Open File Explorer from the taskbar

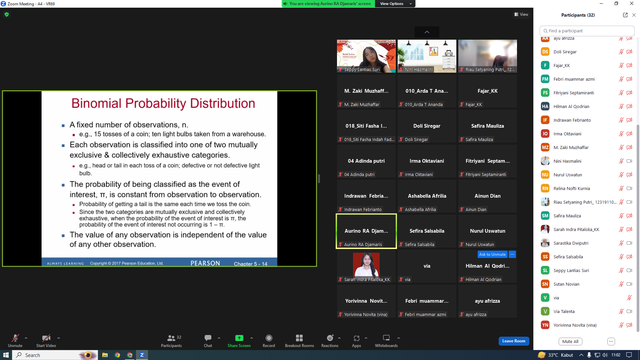(x=105, y=355)
